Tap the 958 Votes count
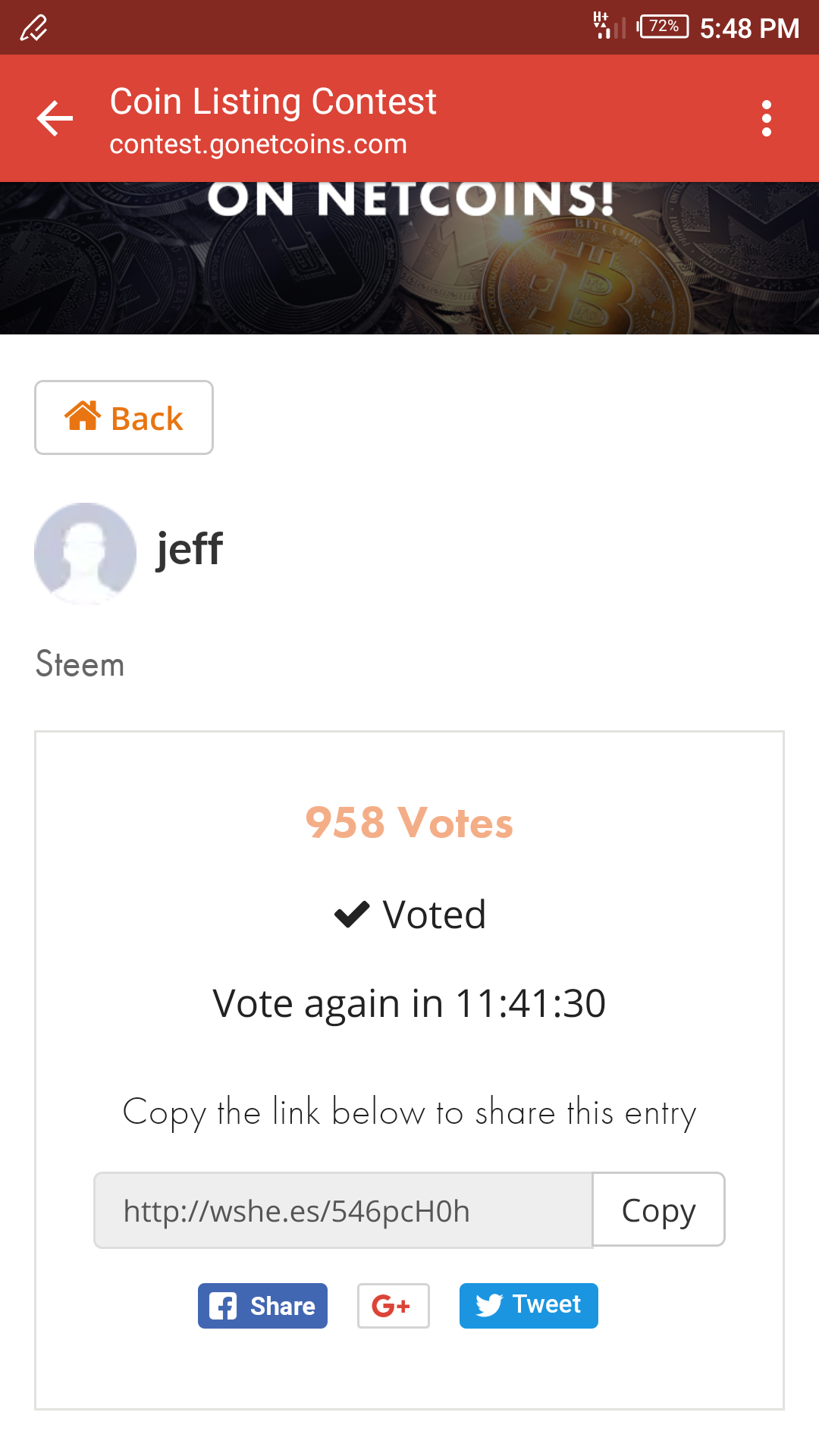Screen dimensions: 819x1456 pyautogui.click(x=409, y=823)
